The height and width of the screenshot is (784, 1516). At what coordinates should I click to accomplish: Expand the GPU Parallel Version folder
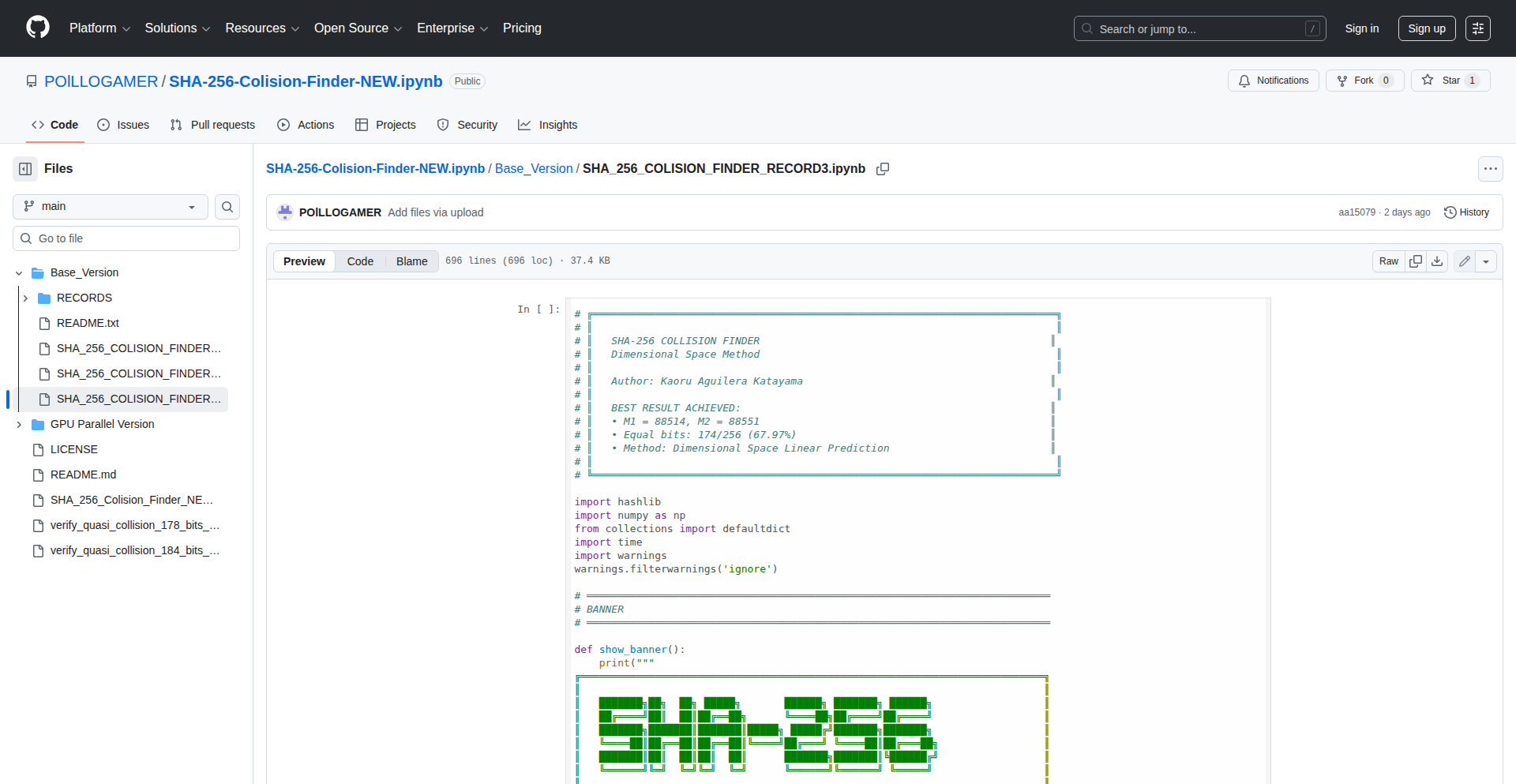pos(19,424)
